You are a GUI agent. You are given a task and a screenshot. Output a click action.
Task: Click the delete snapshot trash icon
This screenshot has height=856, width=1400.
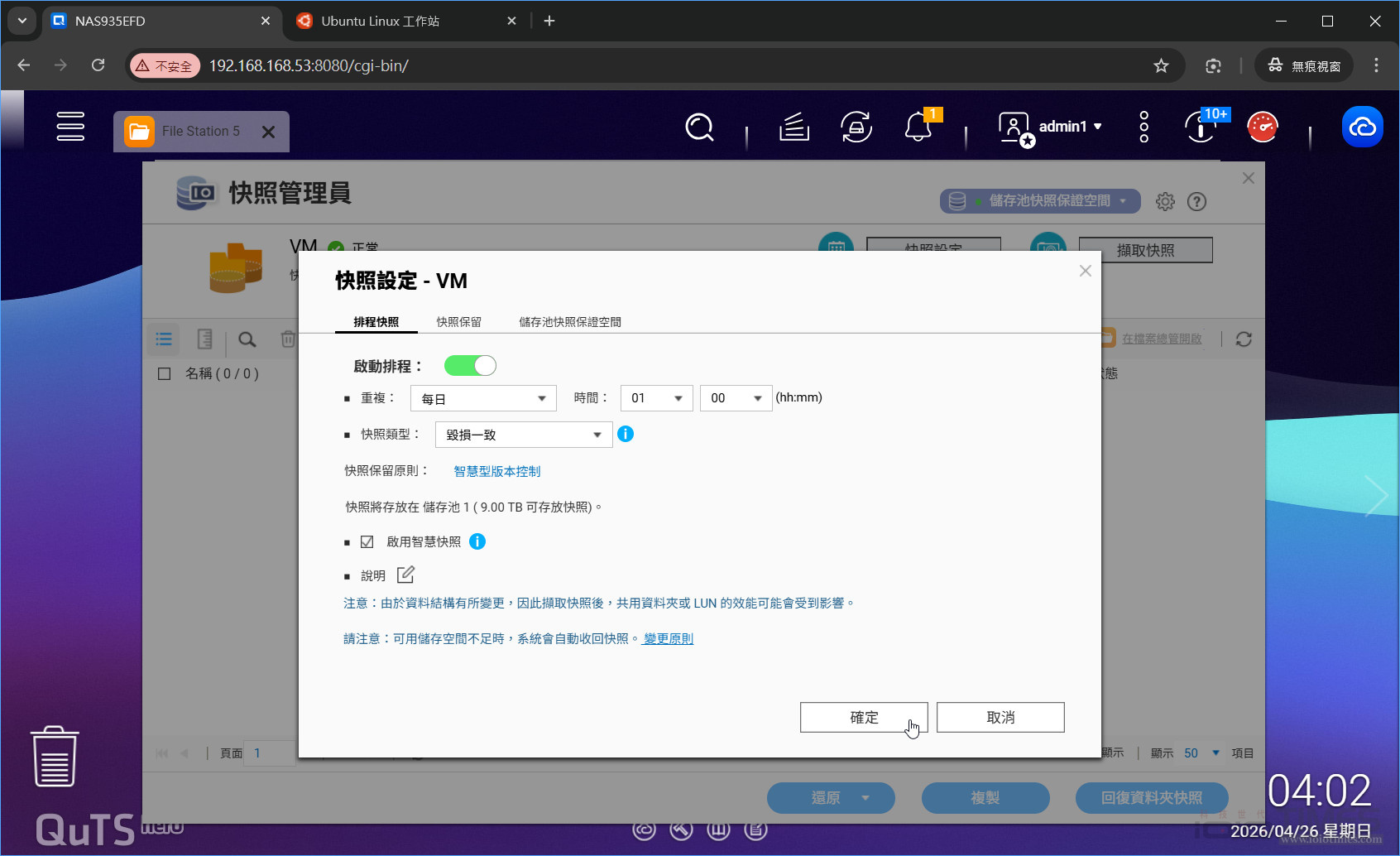(x=287, y=339)
